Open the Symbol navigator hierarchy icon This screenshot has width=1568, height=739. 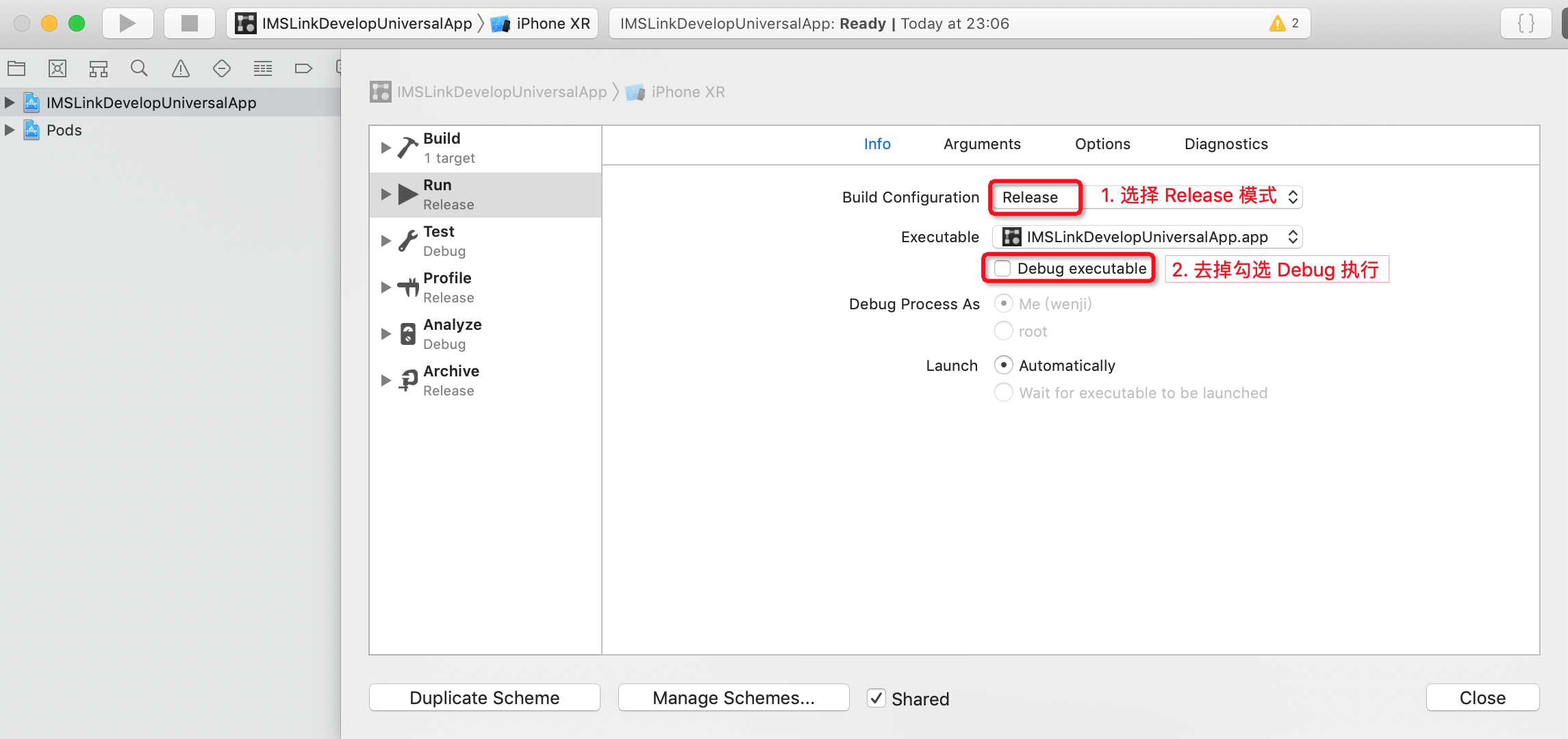[x=99, y=68]
